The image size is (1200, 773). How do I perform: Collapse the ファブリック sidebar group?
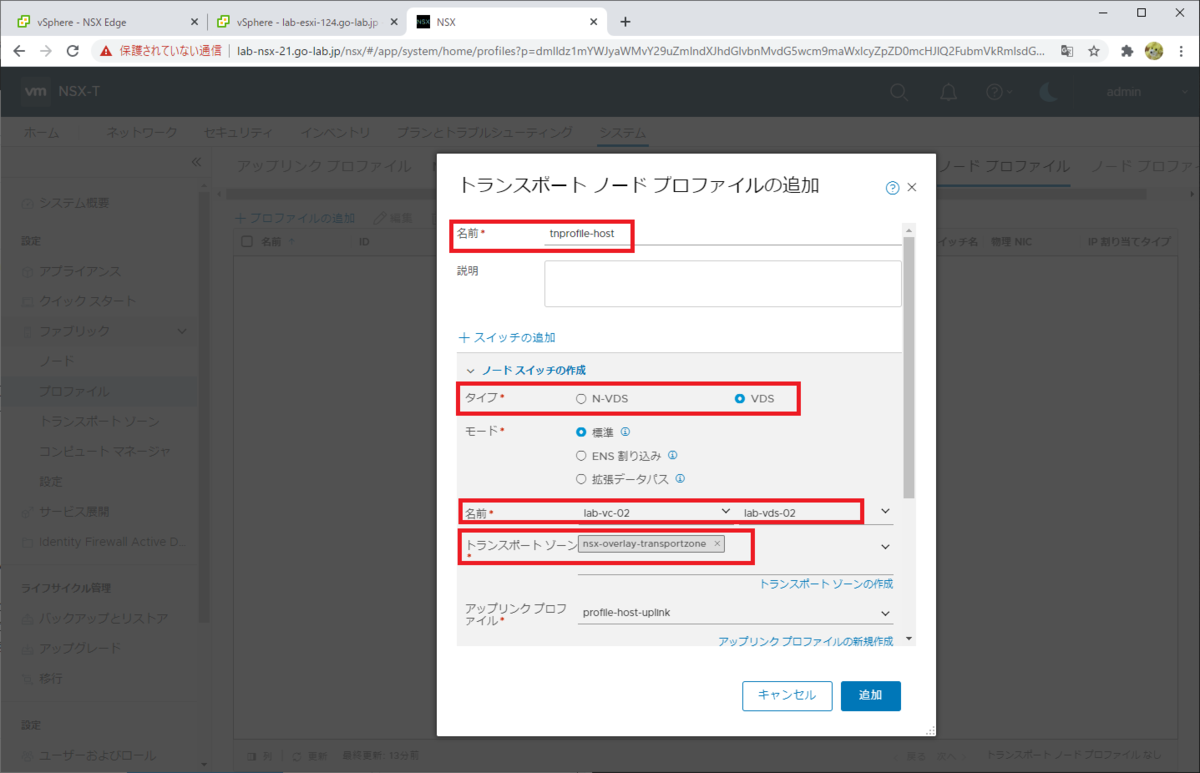(181, 331)
